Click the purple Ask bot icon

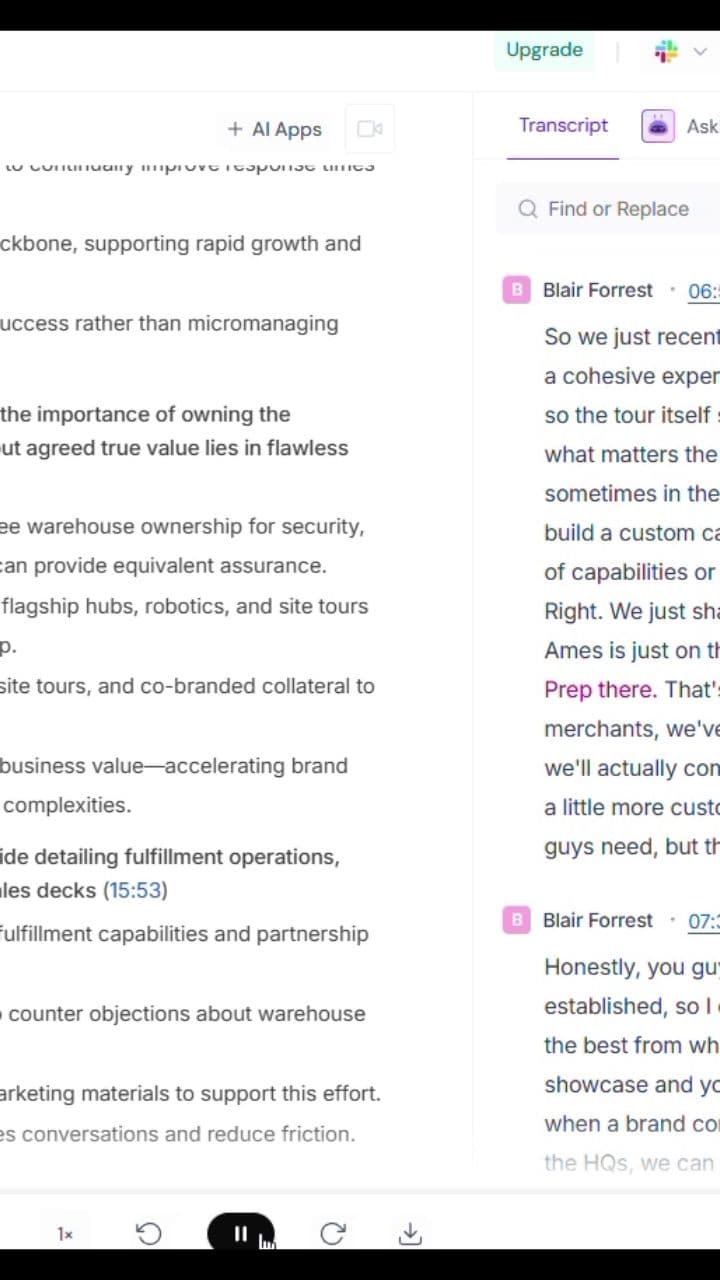point(658,126)
